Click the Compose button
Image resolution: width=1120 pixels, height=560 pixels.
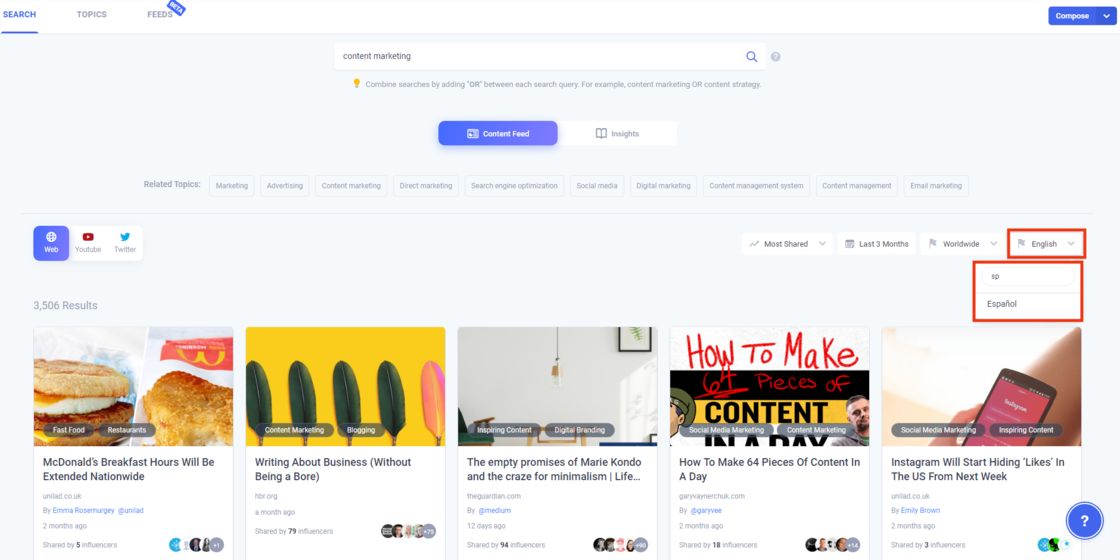tap(1072, 16)
